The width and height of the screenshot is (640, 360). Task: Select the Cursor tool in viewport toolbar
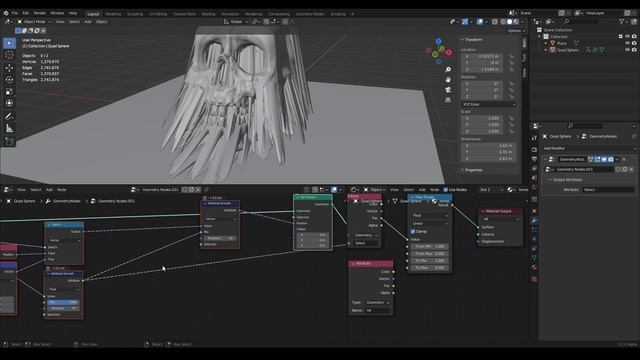coord(9,55)
